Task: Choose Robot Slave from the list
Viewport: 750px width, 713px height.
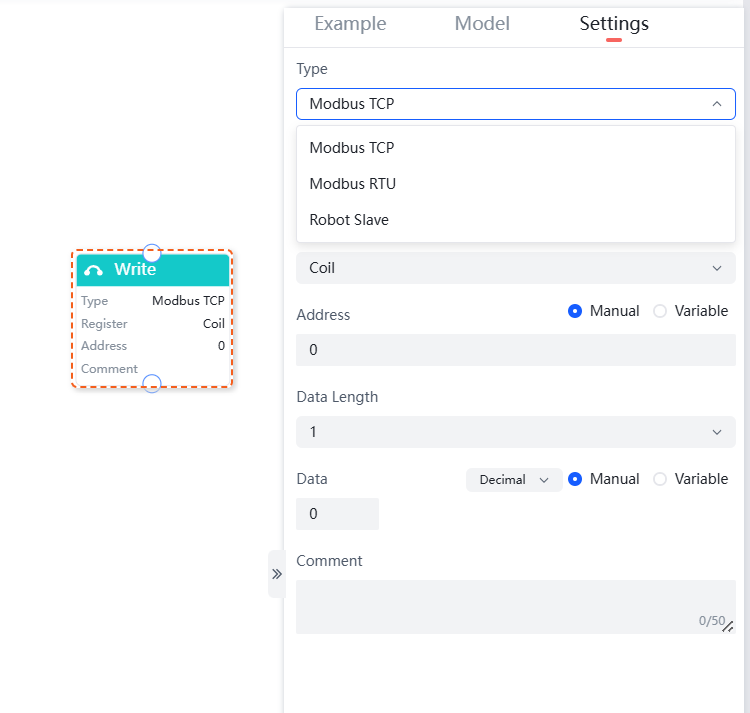Action: point(349,220)
